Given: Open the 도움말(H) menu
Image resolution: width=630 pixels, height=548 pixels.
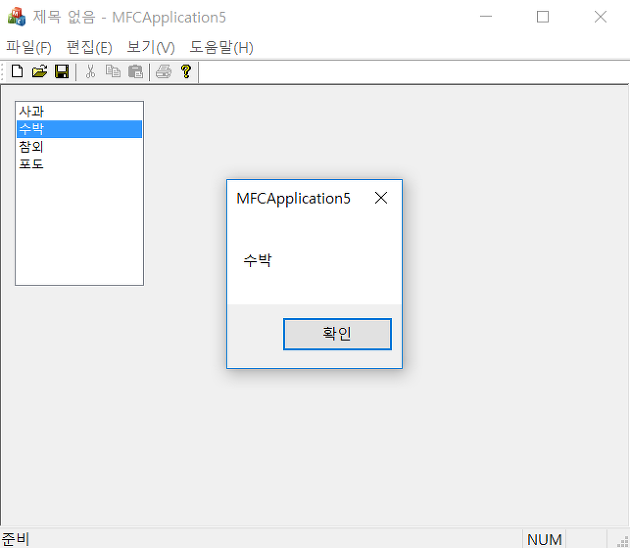Looking at the screenshot, I should [x=221, y=47].
